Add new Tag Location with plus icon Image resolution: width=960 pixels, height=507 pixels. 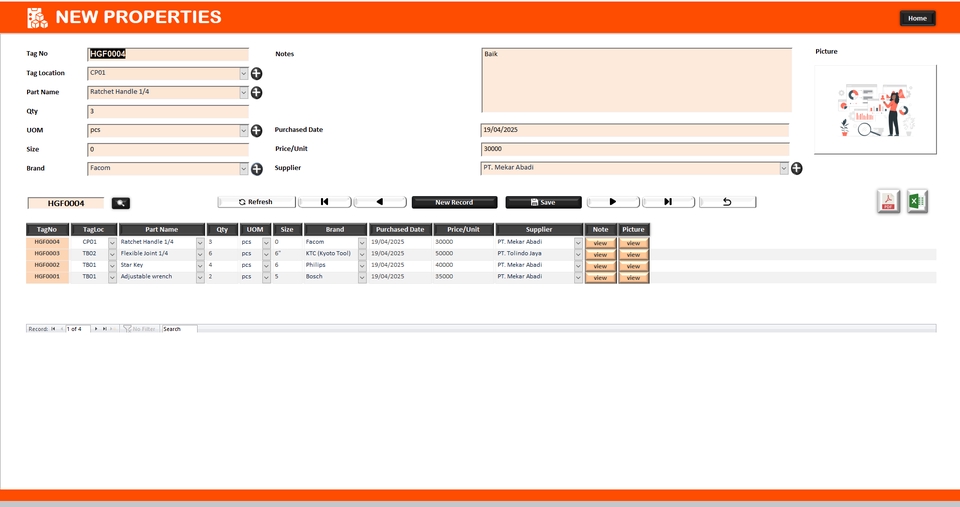256,73
